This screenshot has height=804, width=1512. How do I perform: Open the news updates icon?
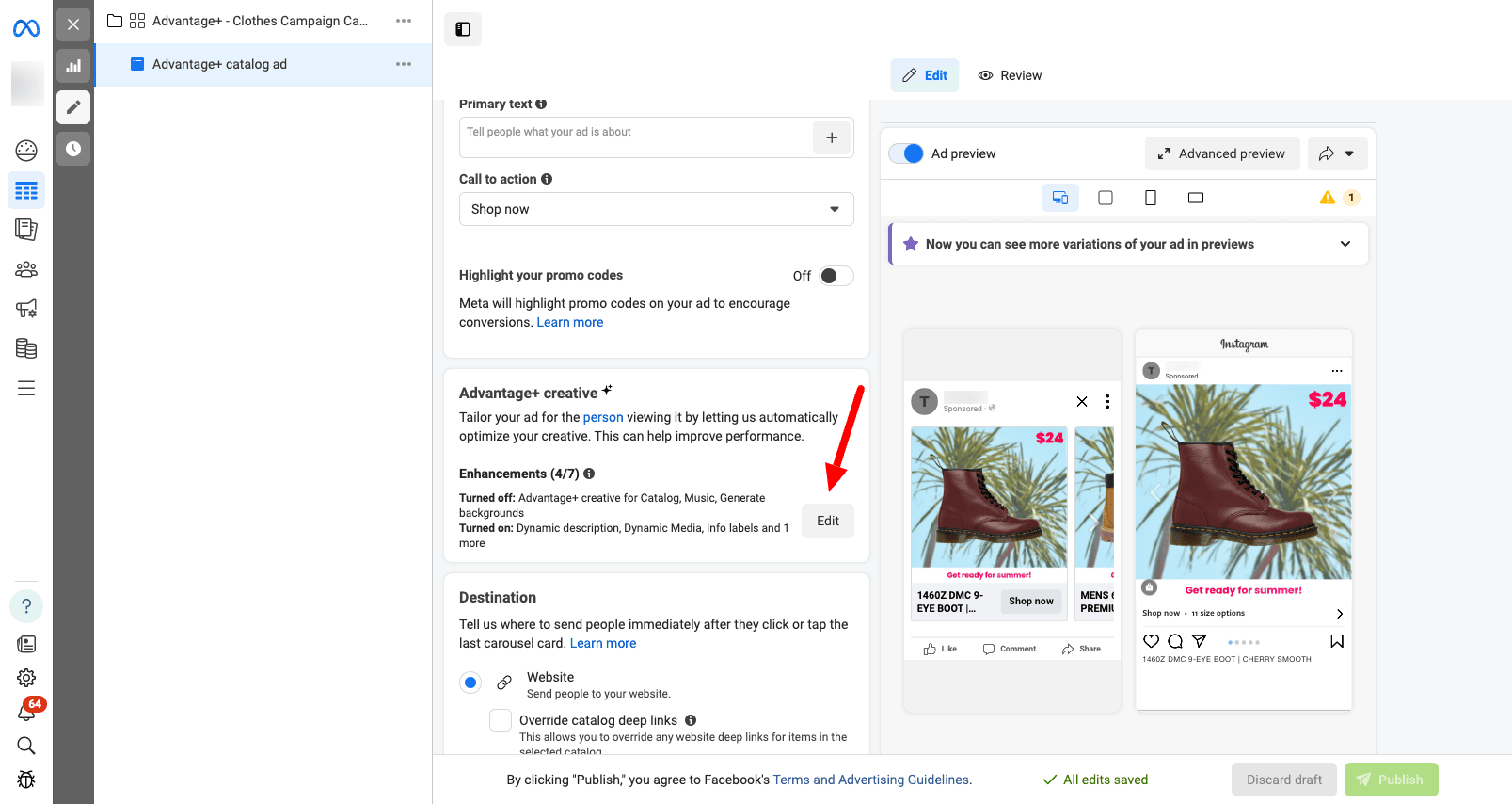[26, 644]
